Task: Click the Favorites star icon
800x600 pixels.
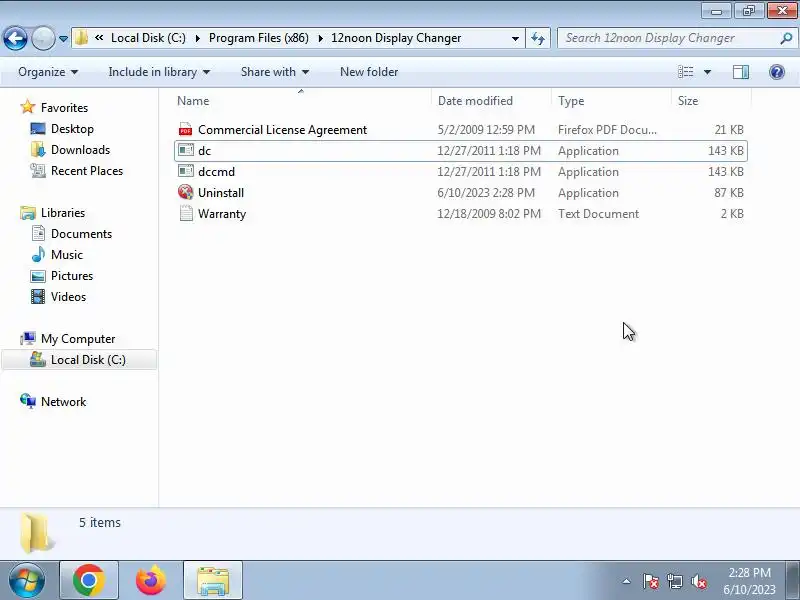Action: tap(28, 107)
